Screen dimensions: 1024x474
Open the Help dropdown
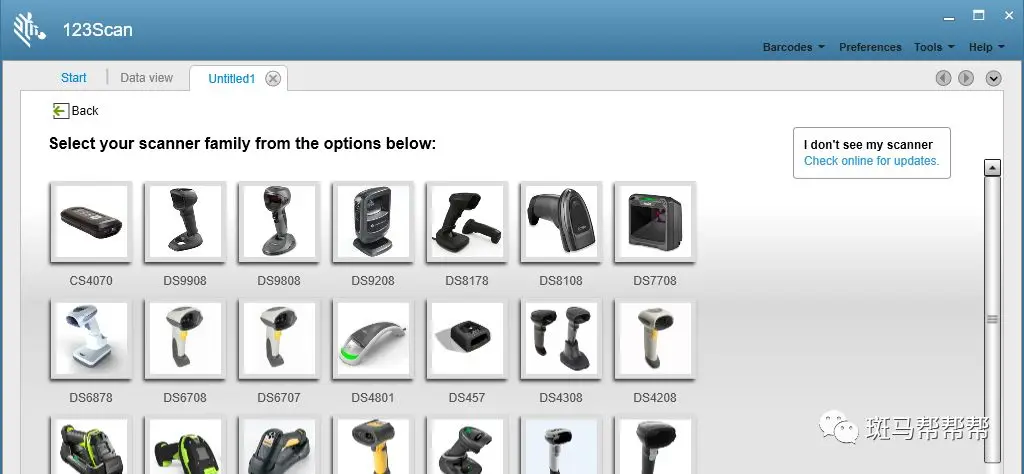pyautogui.click(x=986, y=47)
